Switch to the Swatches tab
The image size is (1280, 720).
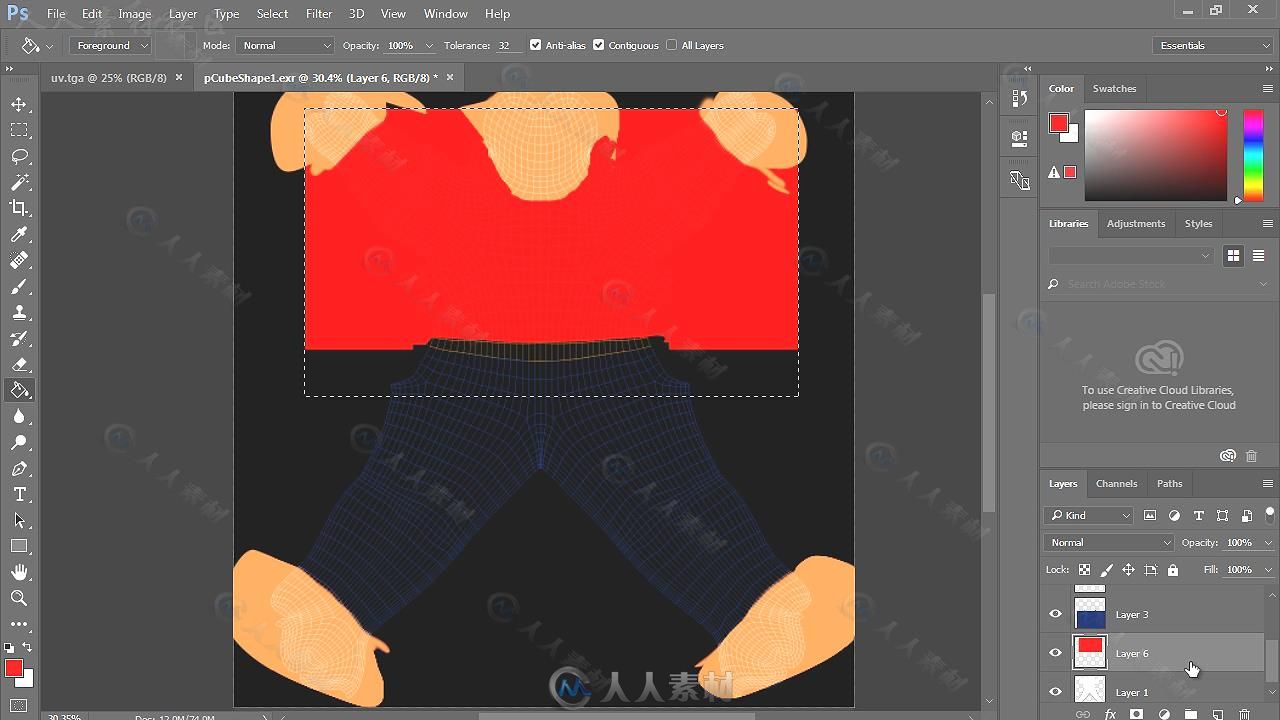point(1114,89)
